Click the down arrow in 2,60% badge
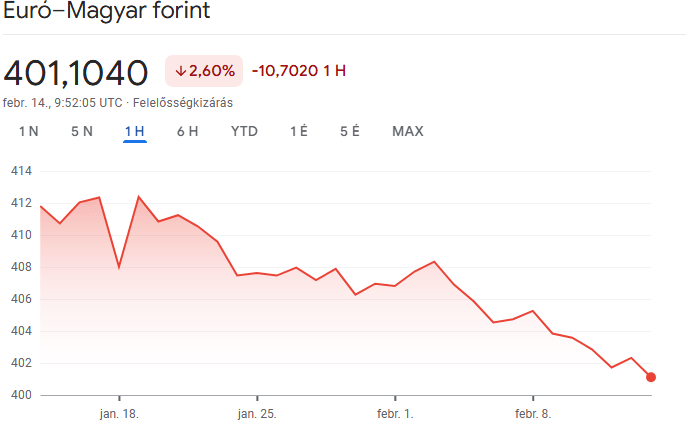Screen dimensions: 686x438 [181, 71]
